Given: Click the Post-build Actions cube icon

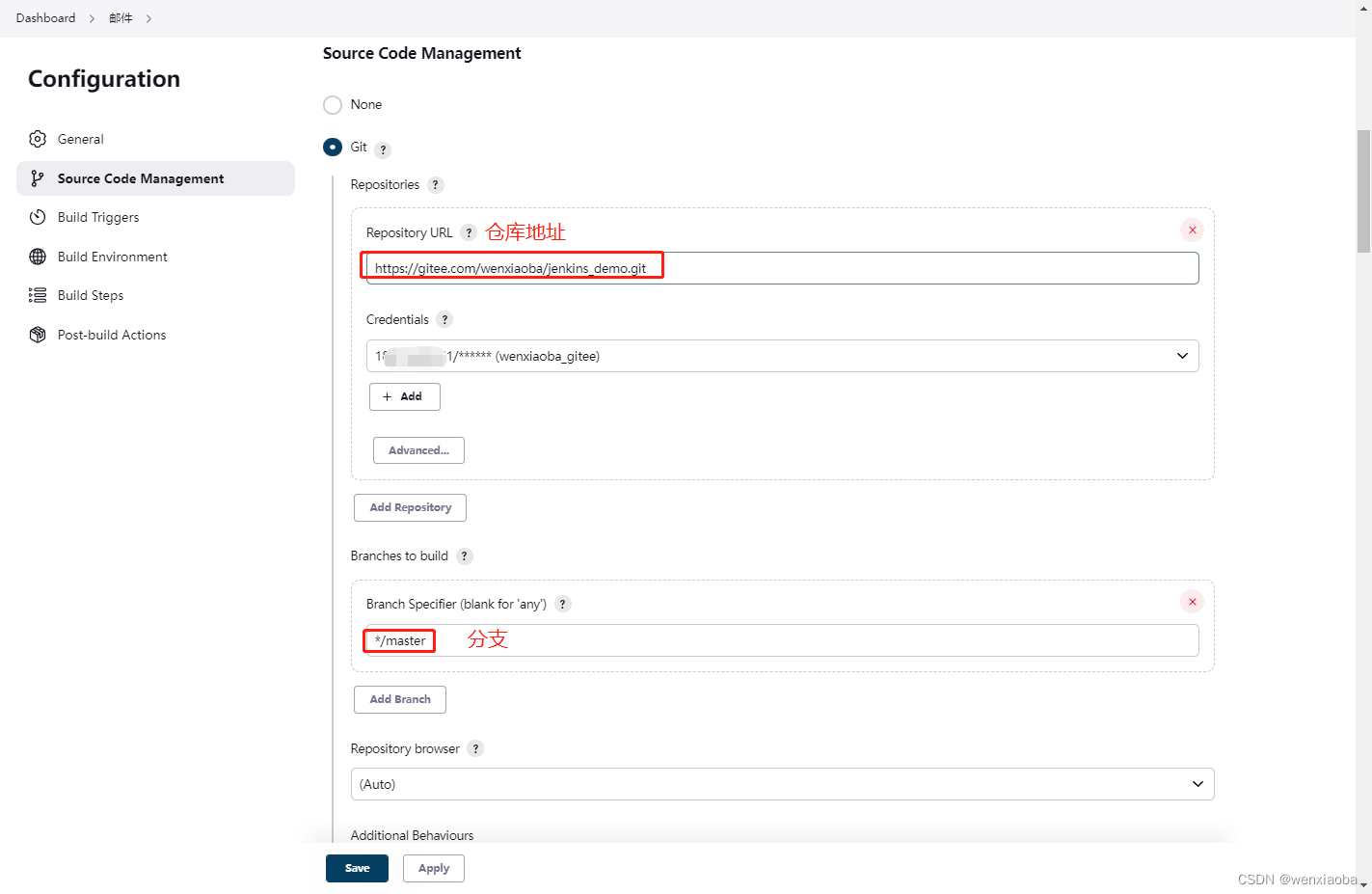Looking at the screenshot, I should (x=38, y=335).
